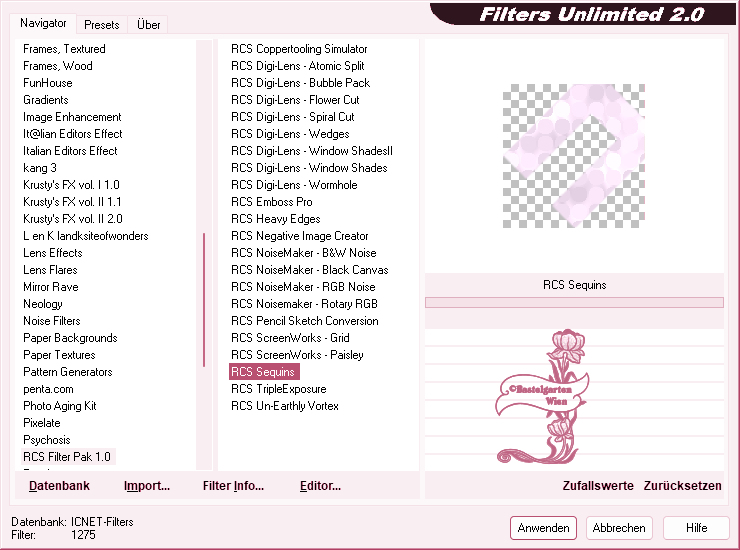Screen dimensions: 740x550
Task: Open the Datenbank option
Action: coord(59,486)
